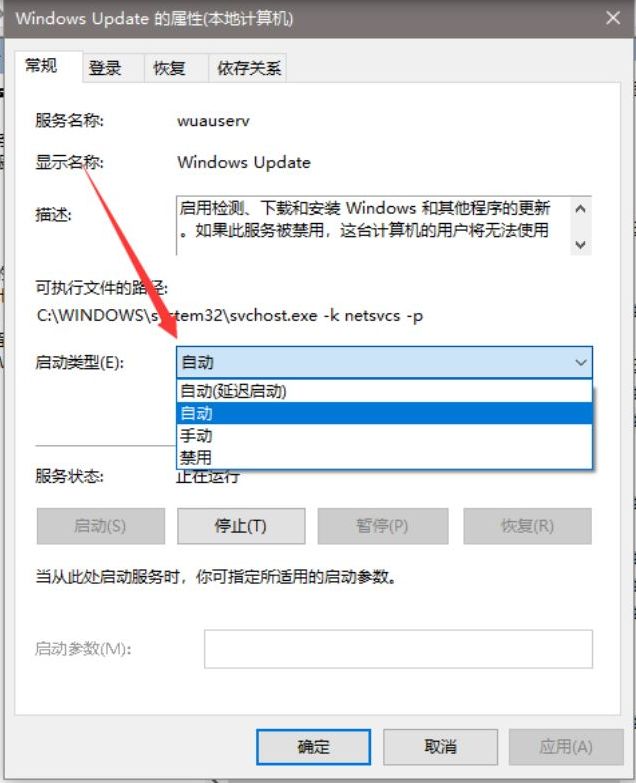This screenshot has height=783, width=636.
Task: Choose 手动 startup type option
Action: pos(384,435)
